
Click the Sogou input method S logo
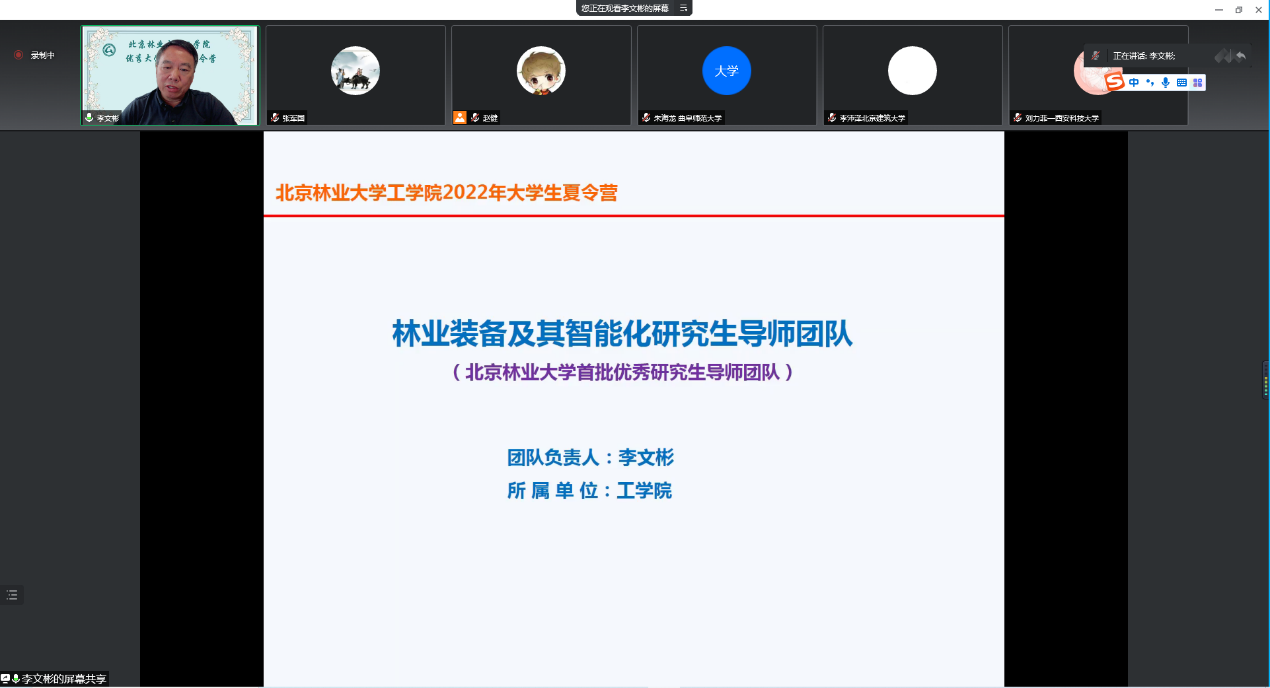click(1115, 82)
